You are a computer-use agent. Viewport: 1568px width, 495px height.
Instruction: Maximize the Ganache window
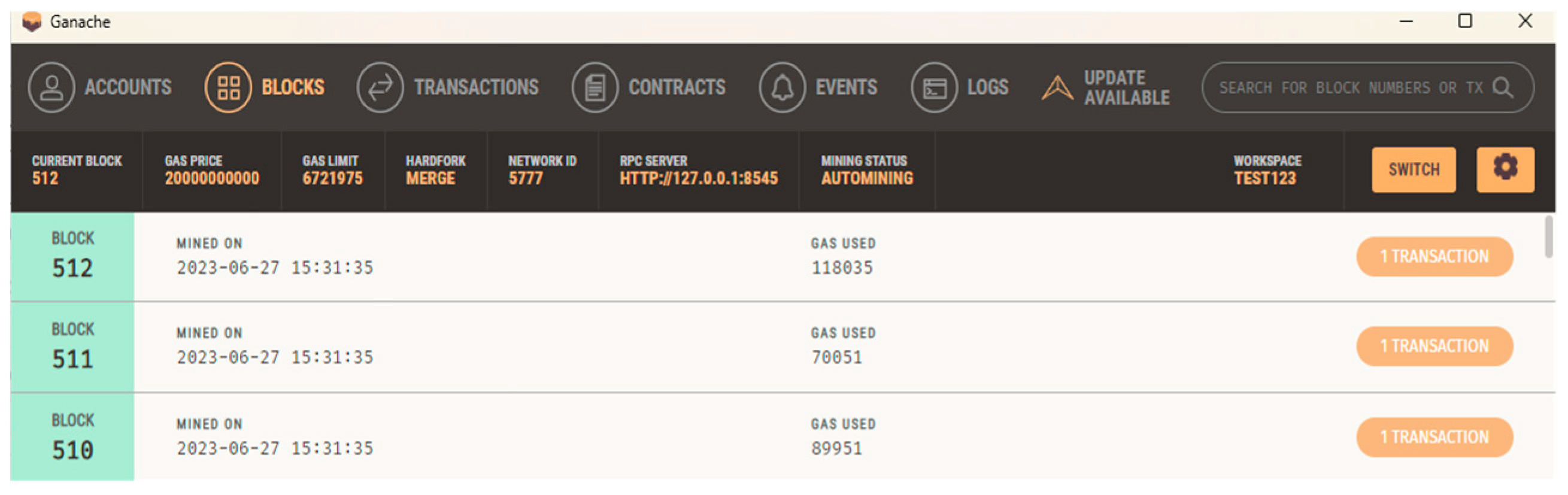(x=1465, y=22)
